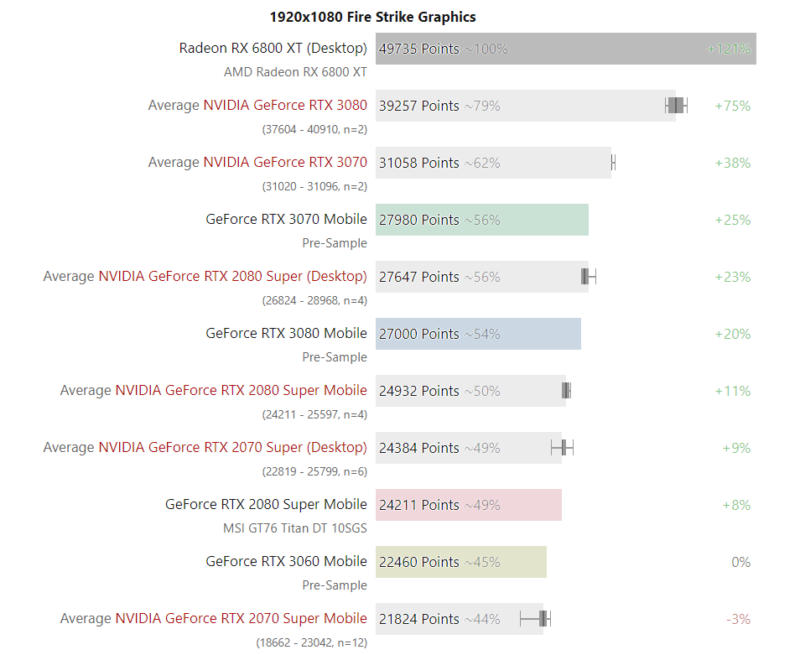
Task: Click the RTX 2070 Super Mobile range marker
Action: 535,619
